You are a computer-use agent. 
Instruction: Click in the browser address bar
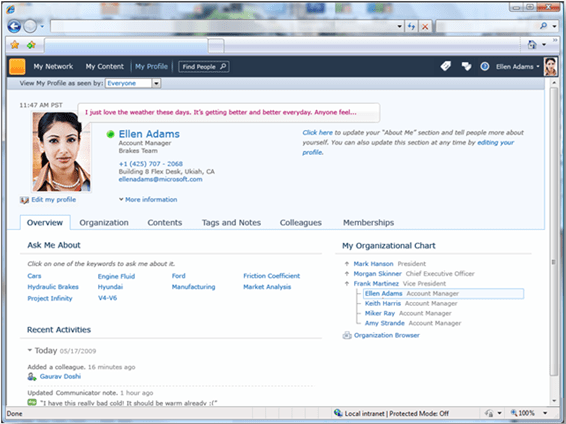223,26
